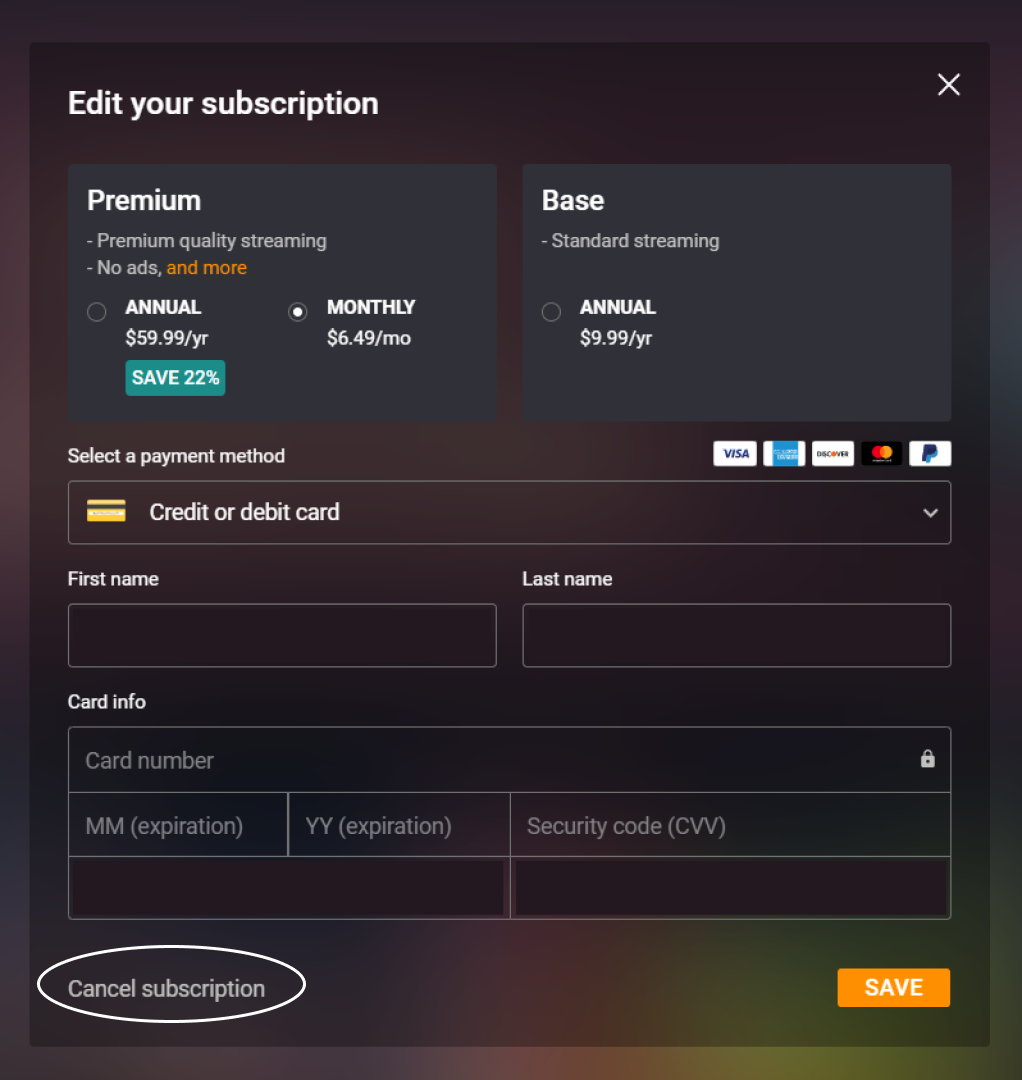This screenshot has width=1022, height=1080.
Task: Click the Visa card icon
Action: click(x=735, y=454)
